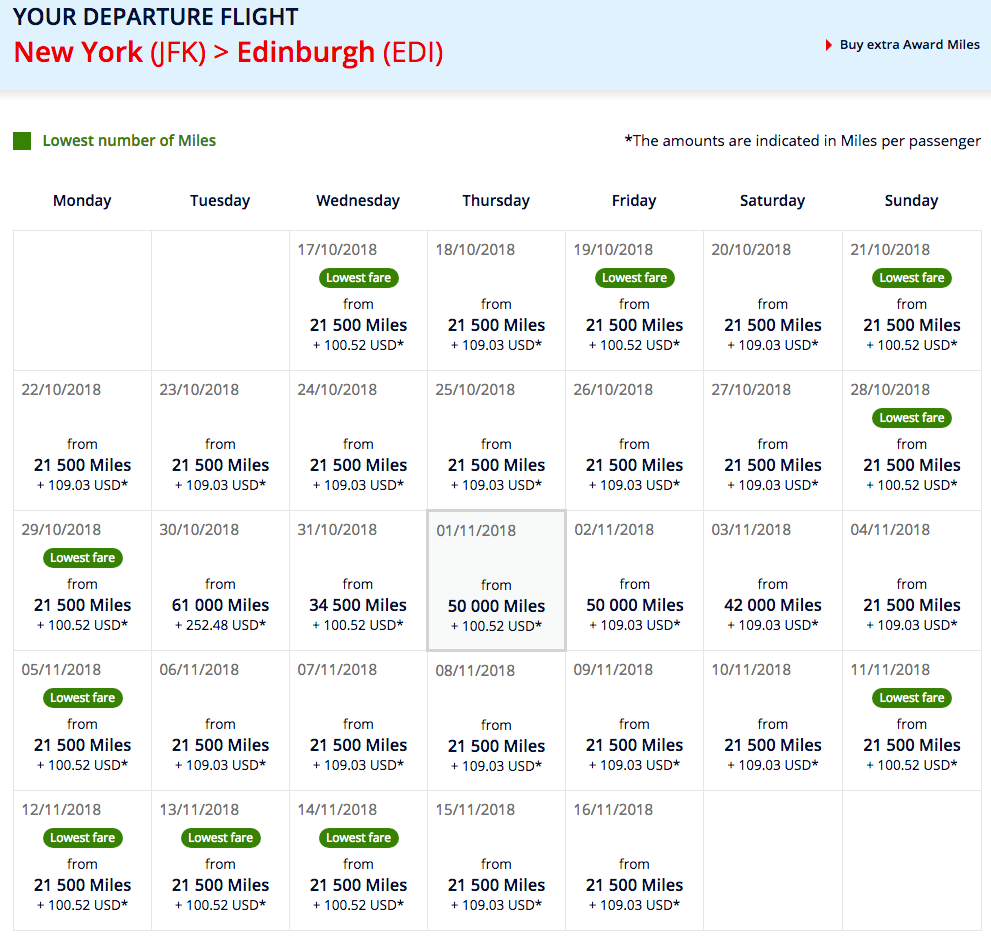Click the Thursday column header
Image resolution: width=991 pixels, height=943 pixels.
[x=496, y=200]
